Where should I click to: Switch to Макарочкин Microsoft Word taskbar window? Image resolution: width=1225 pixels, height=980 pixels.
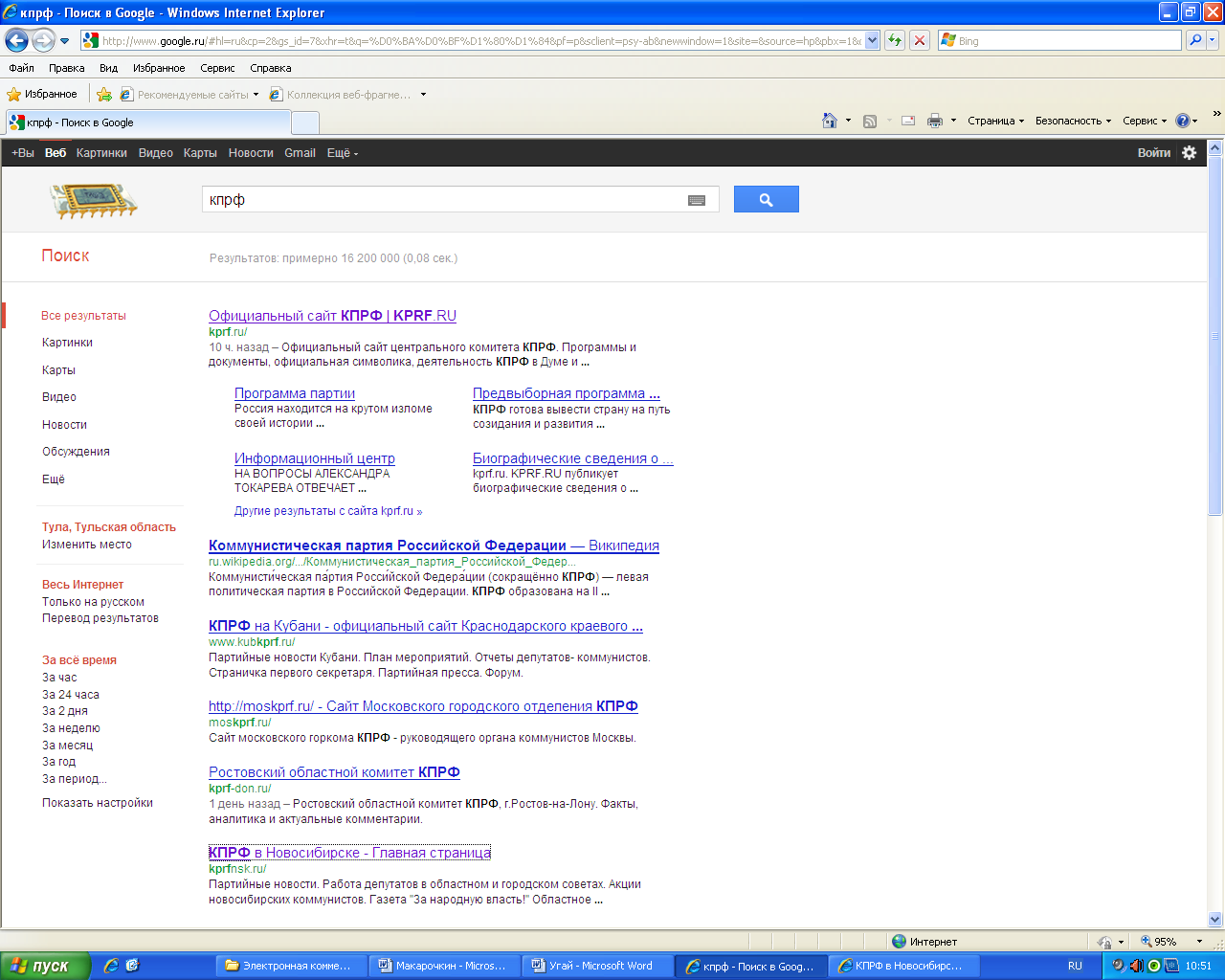tap(444, 966)
